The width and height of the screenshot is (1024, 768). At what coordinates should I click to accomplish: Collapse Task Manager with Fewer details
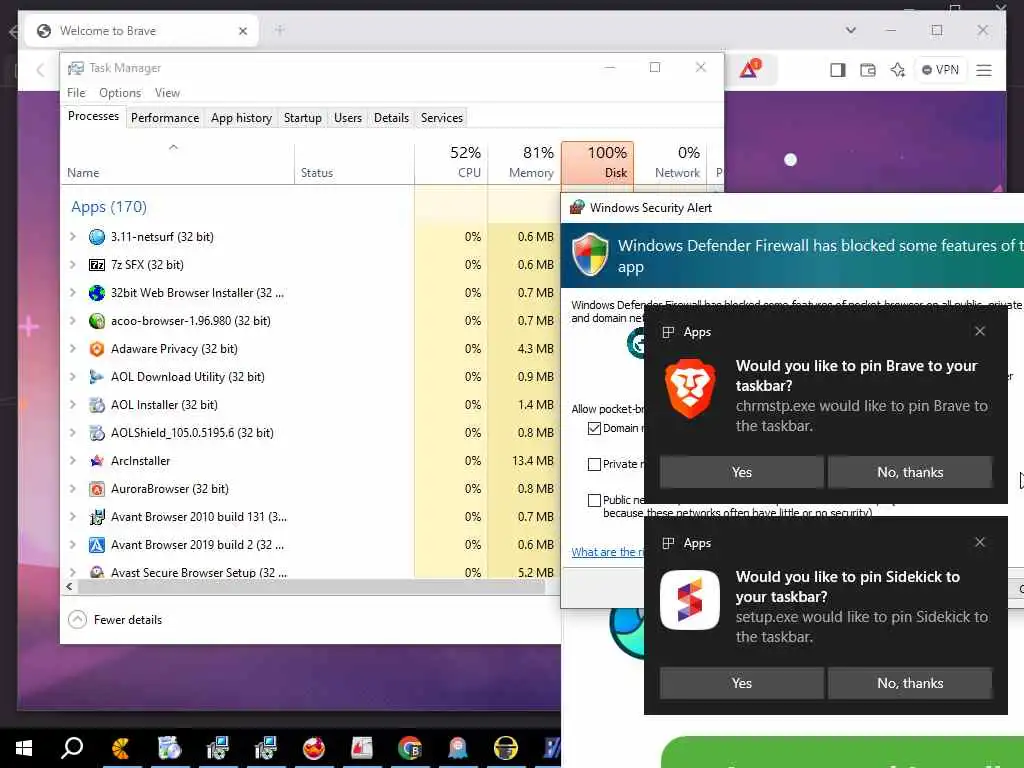115,620
